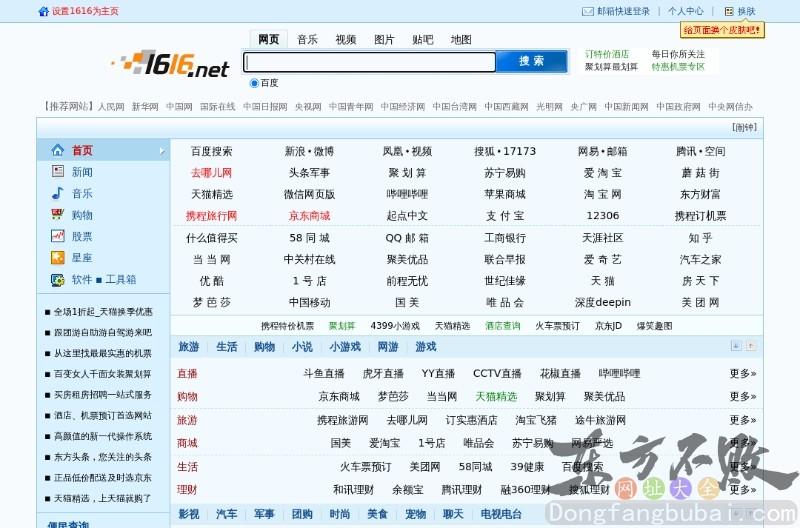
Task: Switch to the 音乐 search tab
Action: (307, 39)
